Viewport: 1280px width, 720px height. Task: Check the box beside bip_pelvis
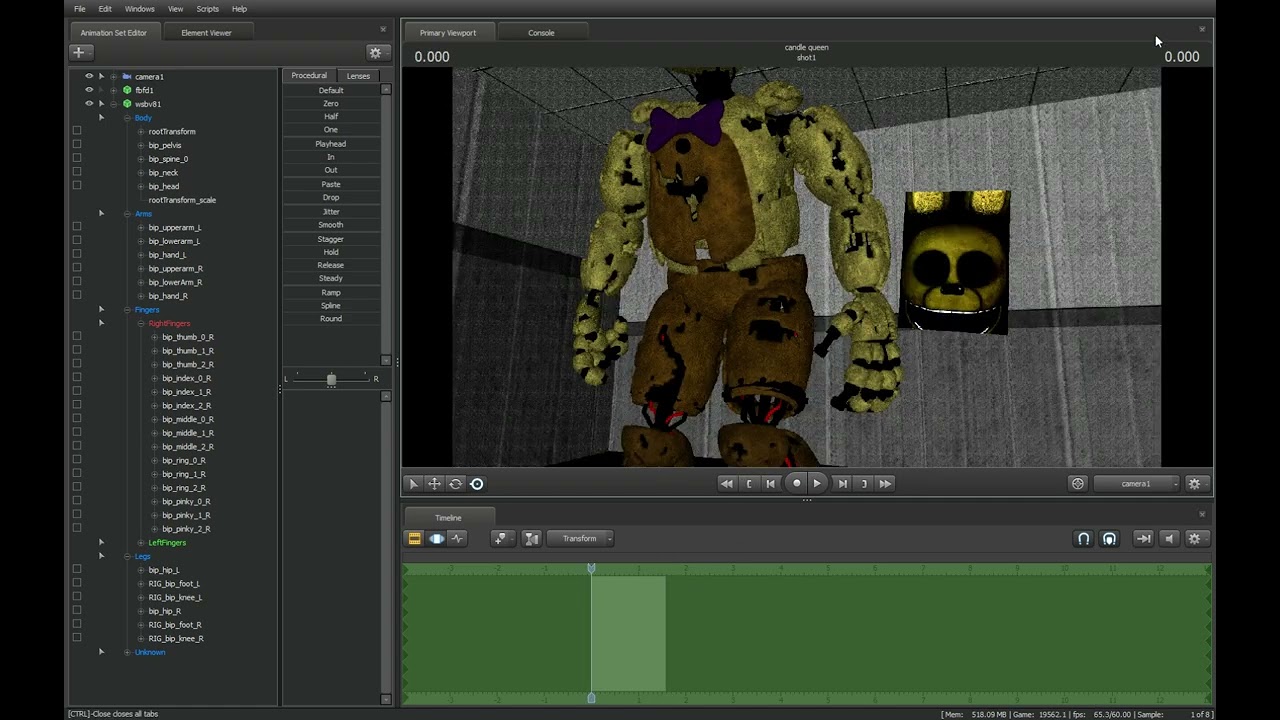pos(77,144)
